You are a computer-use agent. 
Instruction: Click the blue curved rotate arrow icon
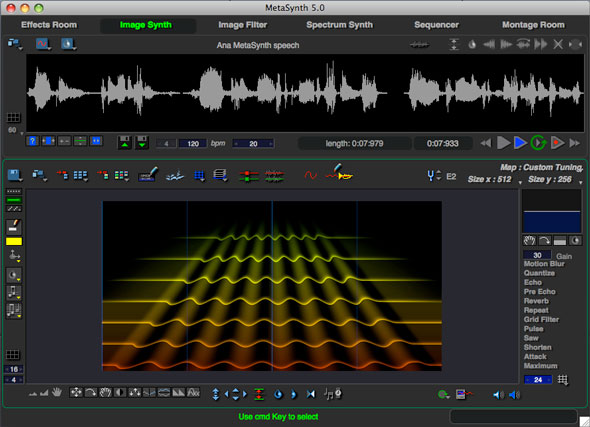(278, 394)
